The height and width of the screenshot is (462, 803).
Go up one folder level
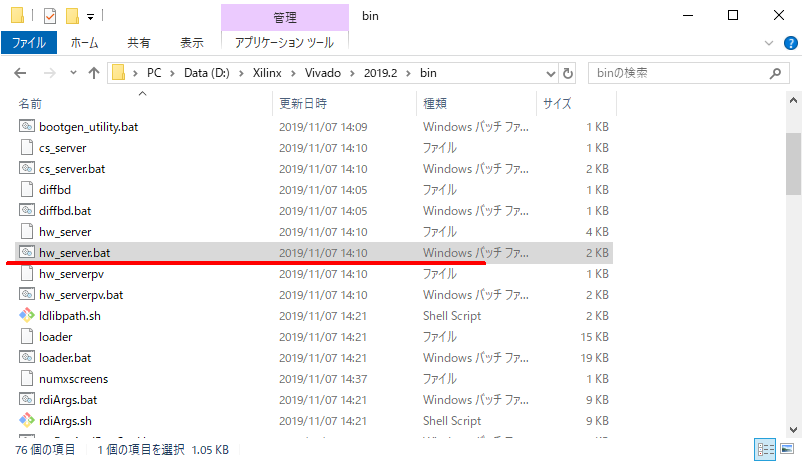94,73
